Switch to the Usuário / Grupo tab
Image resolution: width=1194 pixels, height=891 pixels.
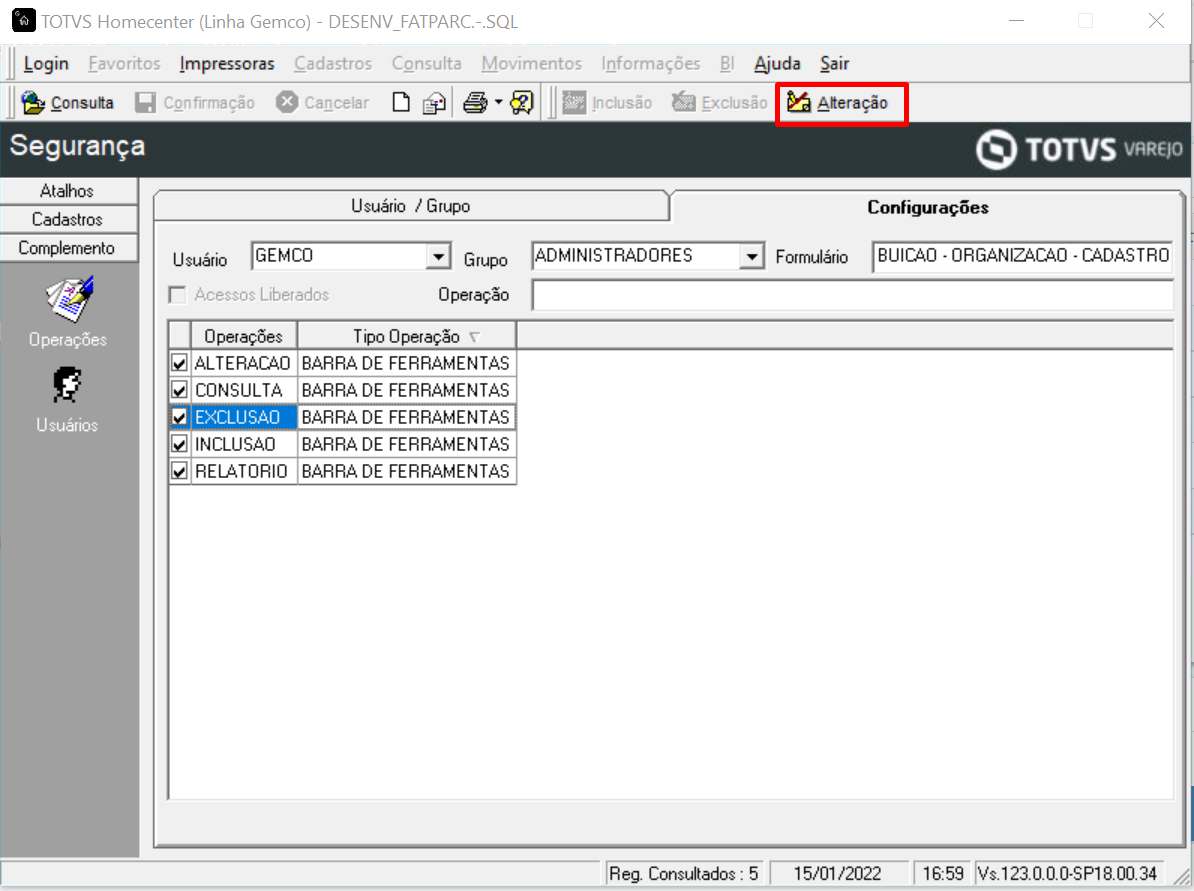410,206
